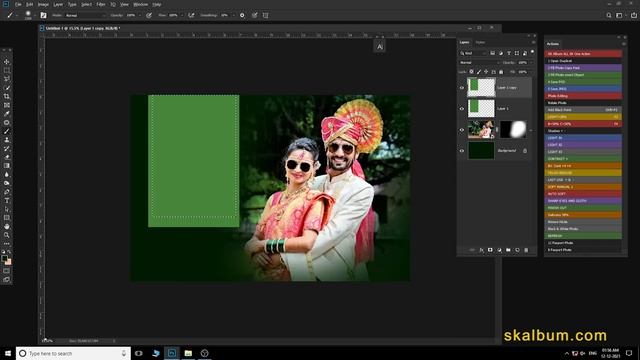Run the CONTRAST + action button
The width and height of the screenshot is (640, 360).
click(583, 159)
